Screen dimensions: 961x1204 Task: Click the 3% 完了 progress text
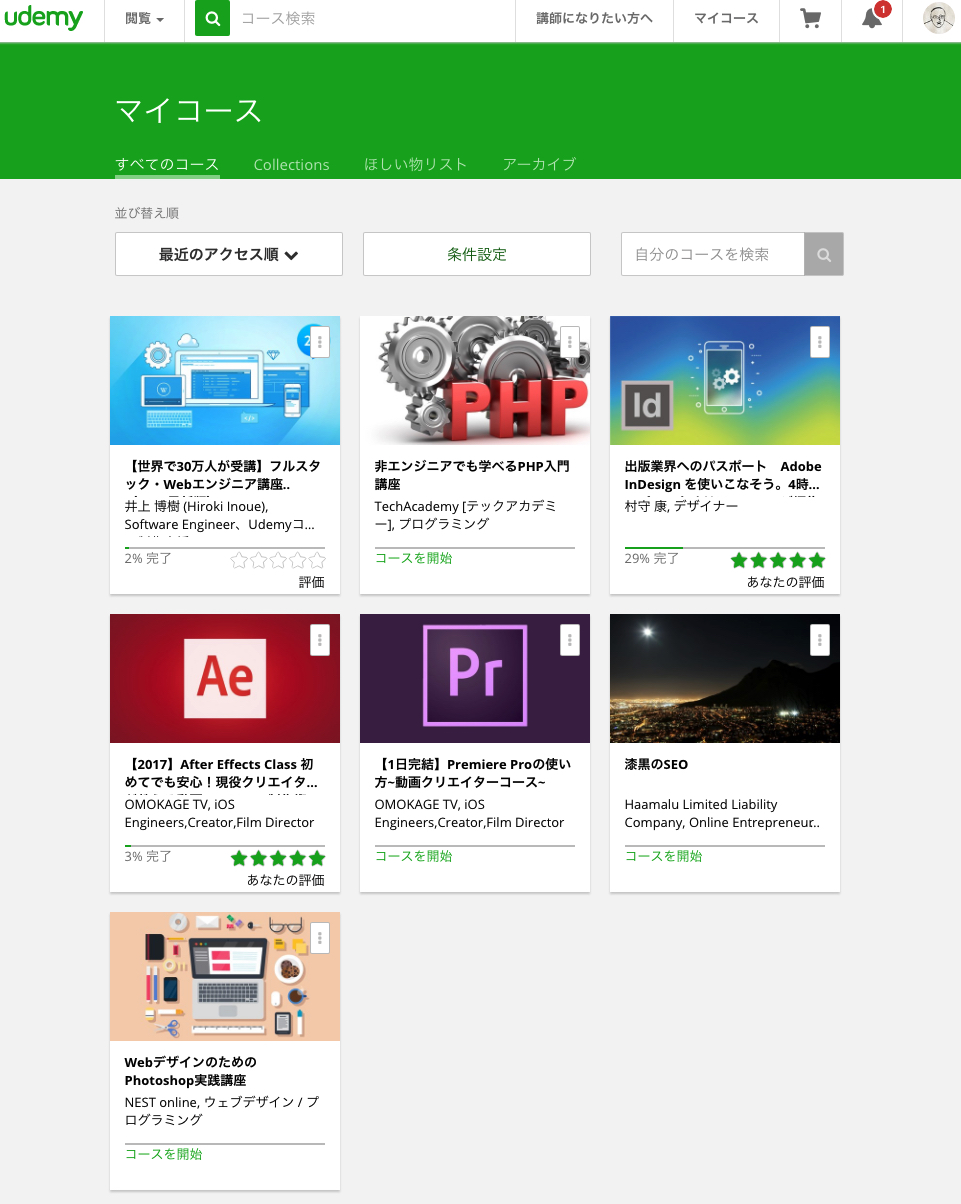(x=148, y=856)
